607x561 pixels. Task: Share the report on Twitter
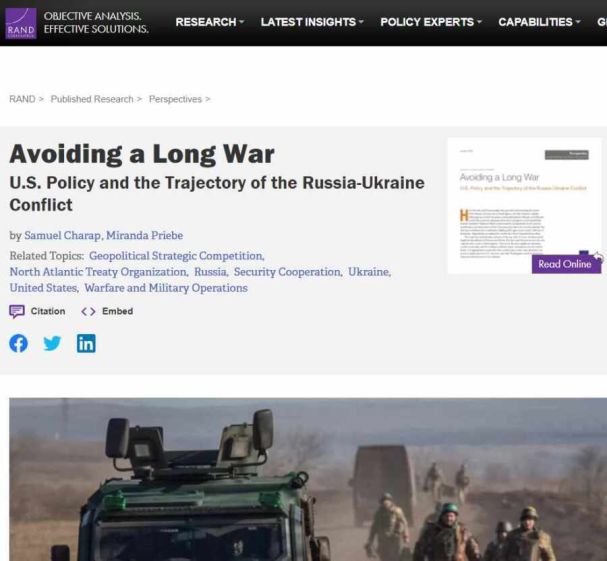(x=52, y=343)
